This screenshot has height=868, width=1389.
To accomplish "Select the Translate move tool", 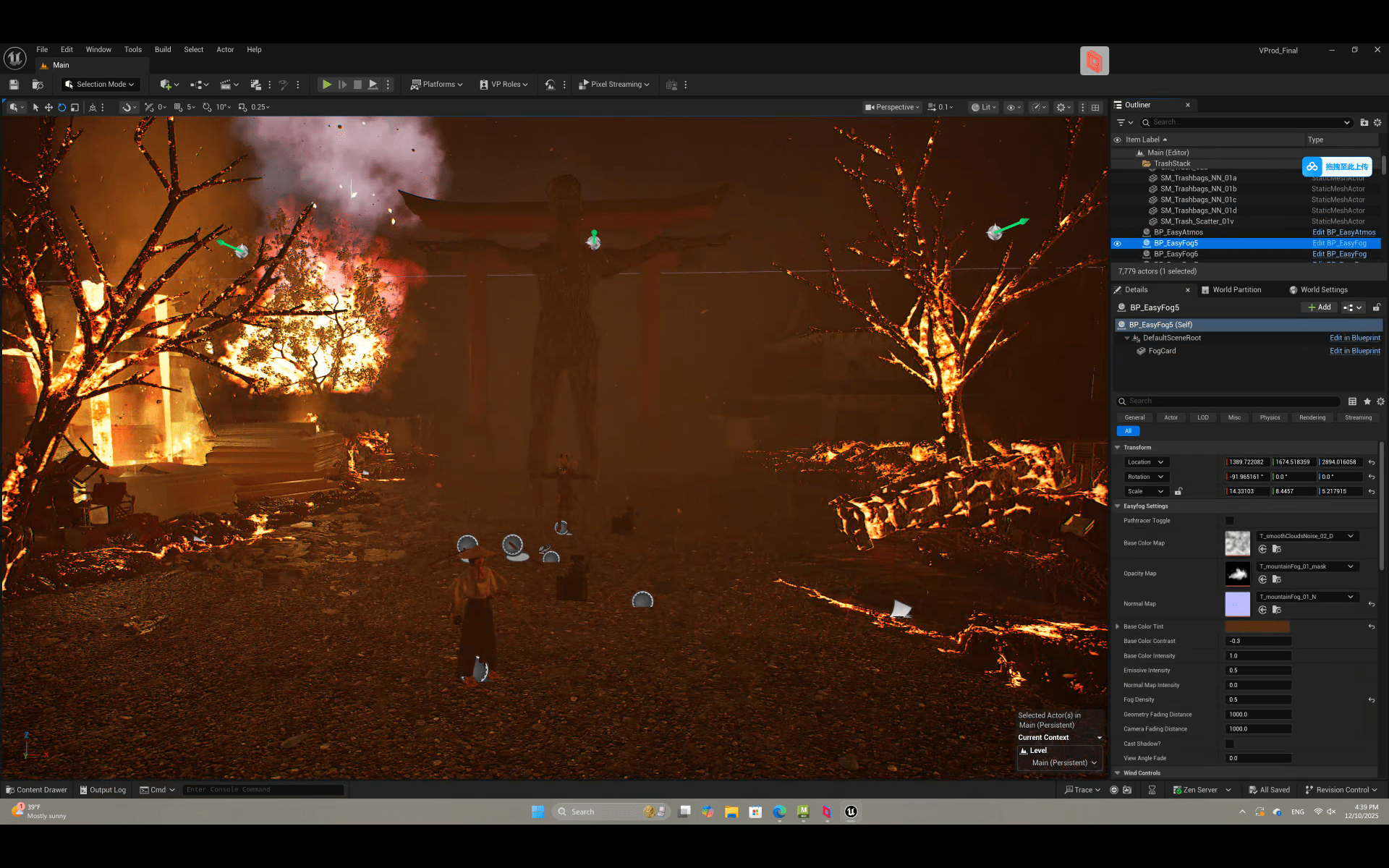I will pyautogui.click(x=48, y=107).
